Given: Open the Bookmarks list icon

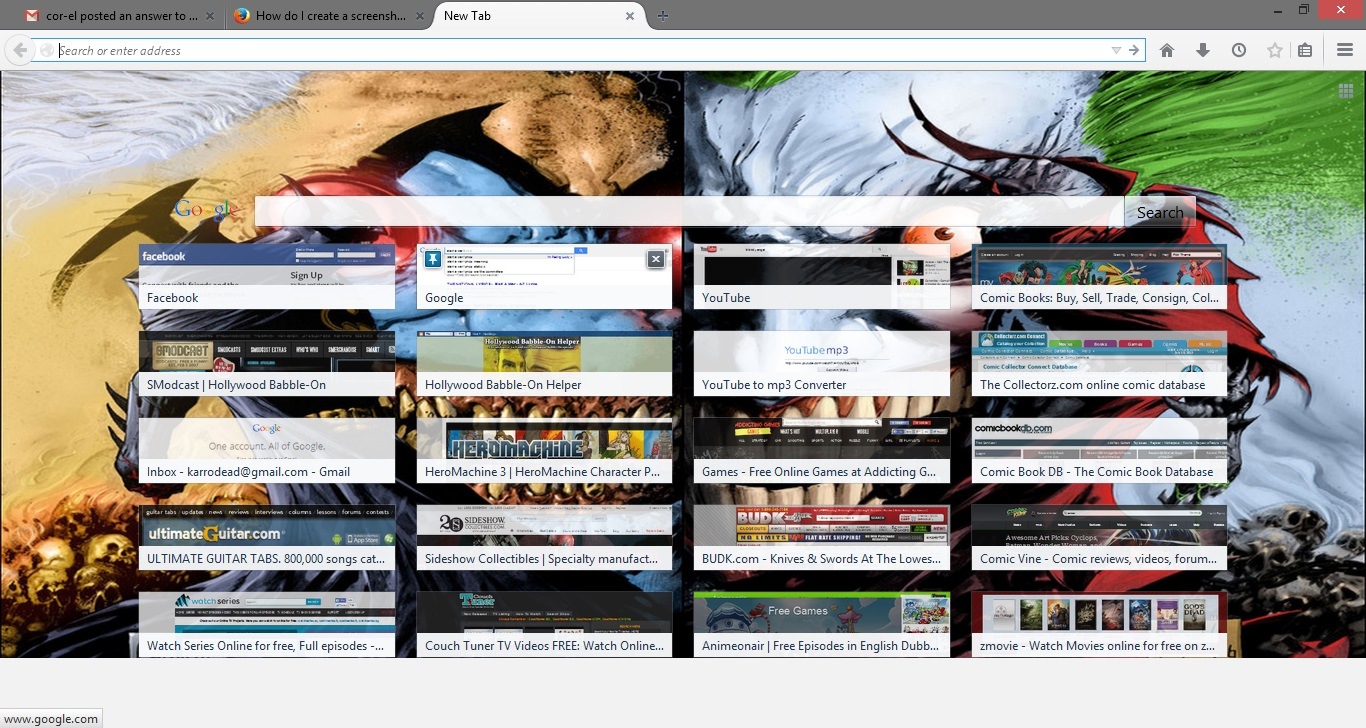Looking at the screenshot, I should click(1305, 50).
